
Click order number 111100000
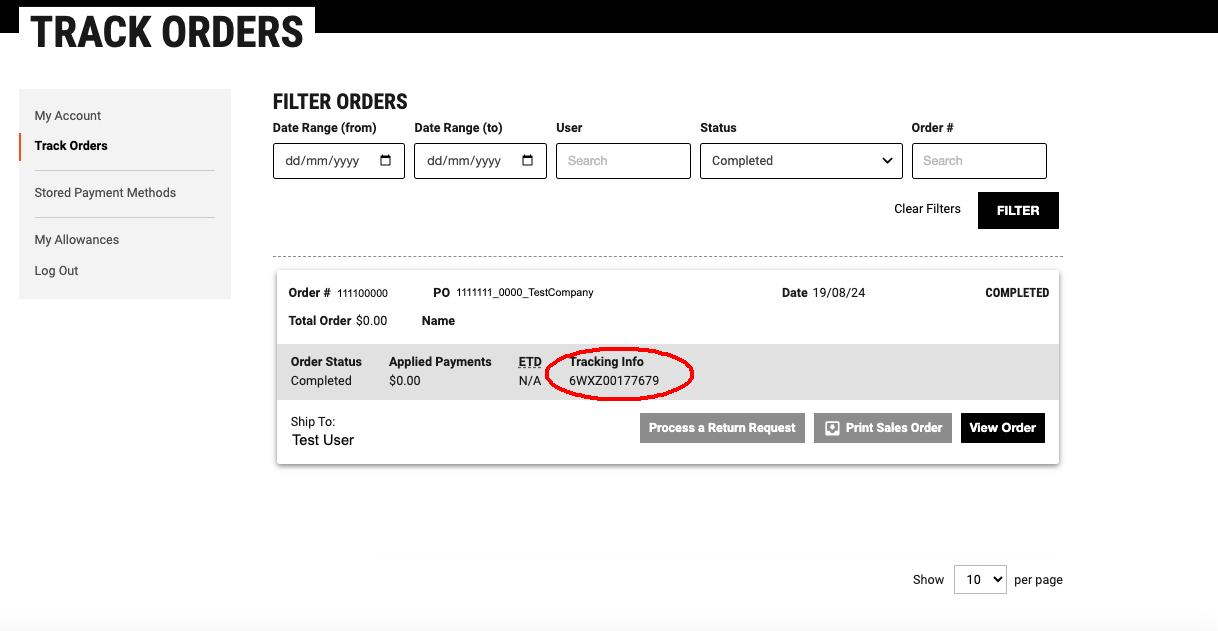(362, 294)
